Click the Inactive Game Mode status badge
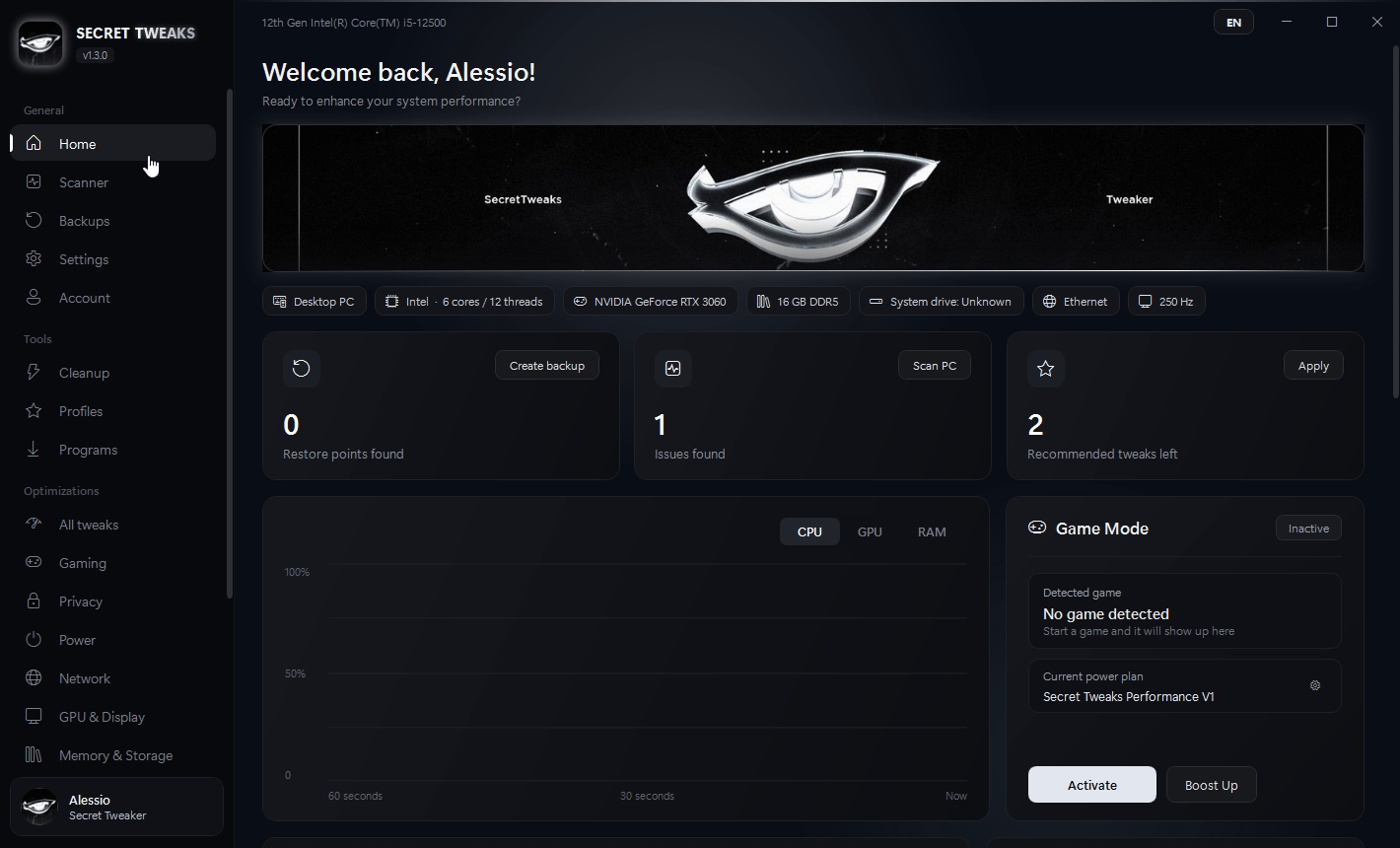 (x=1308, y=529)
